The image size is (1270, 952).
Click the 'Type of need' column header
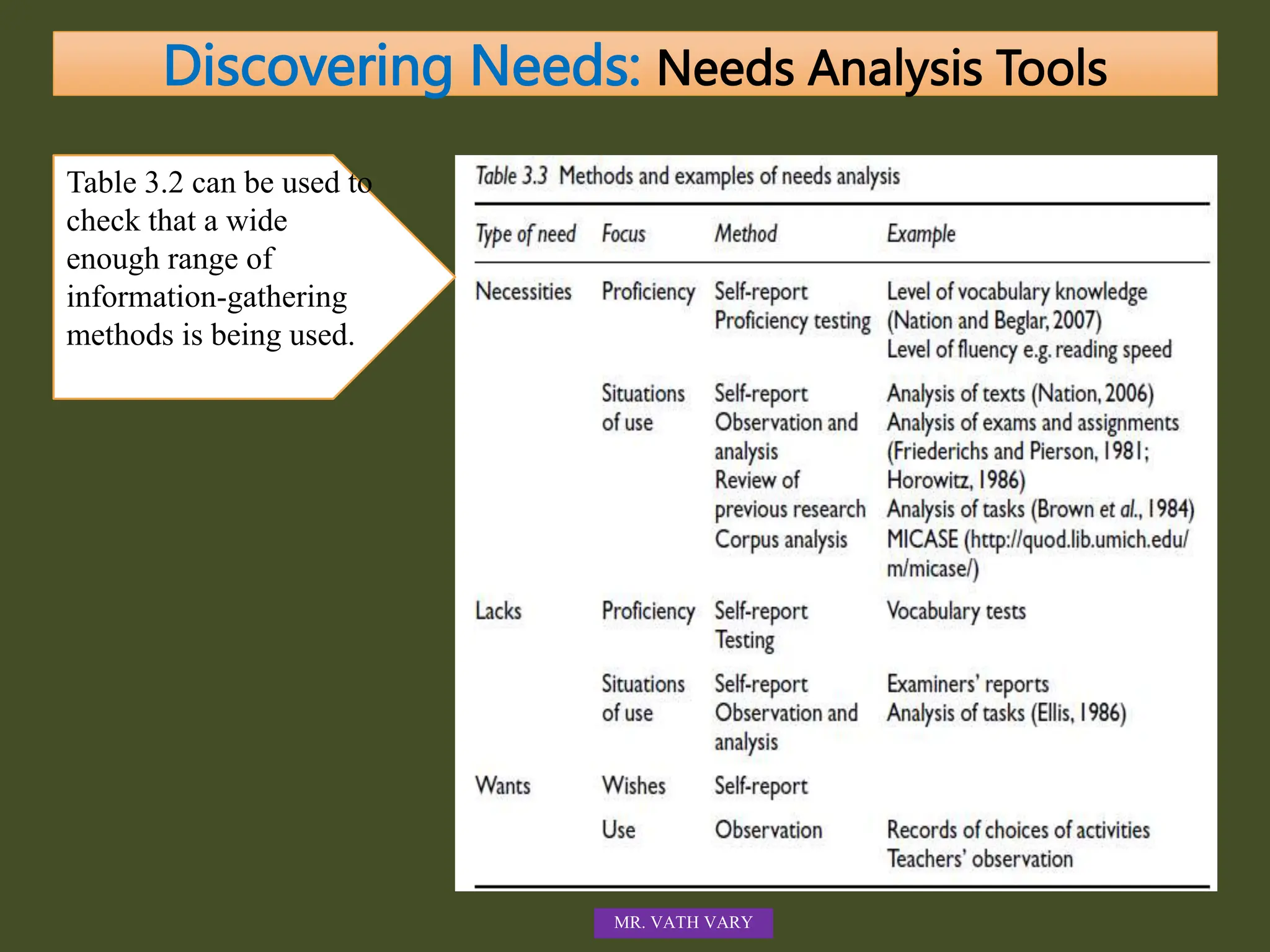pyautogui.click(x=526, y=234)
